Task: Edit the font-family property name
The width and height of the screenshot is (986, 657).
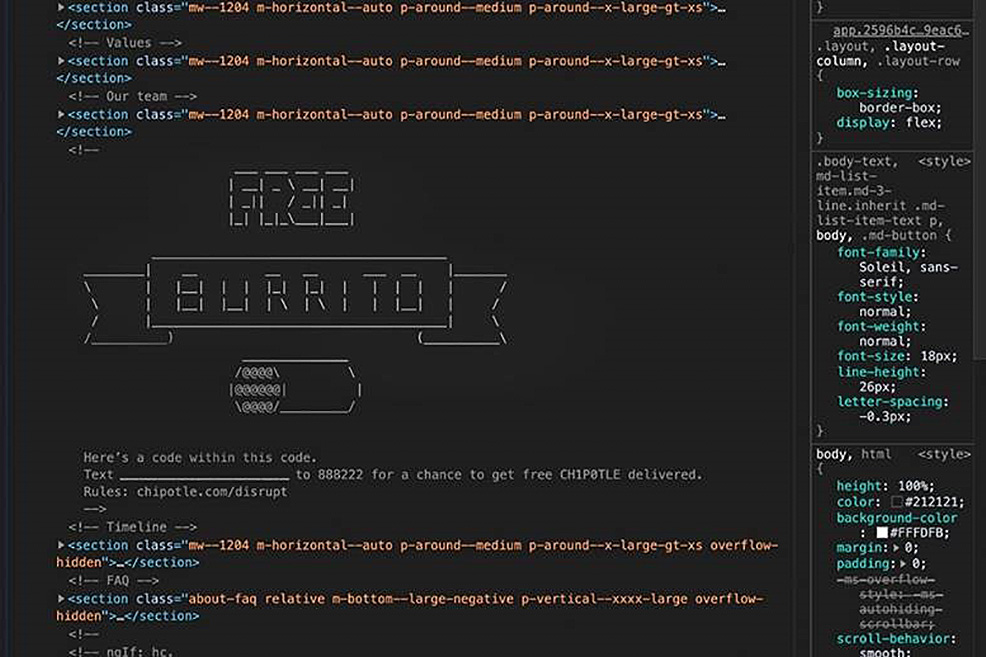Action: coord(878,252)
